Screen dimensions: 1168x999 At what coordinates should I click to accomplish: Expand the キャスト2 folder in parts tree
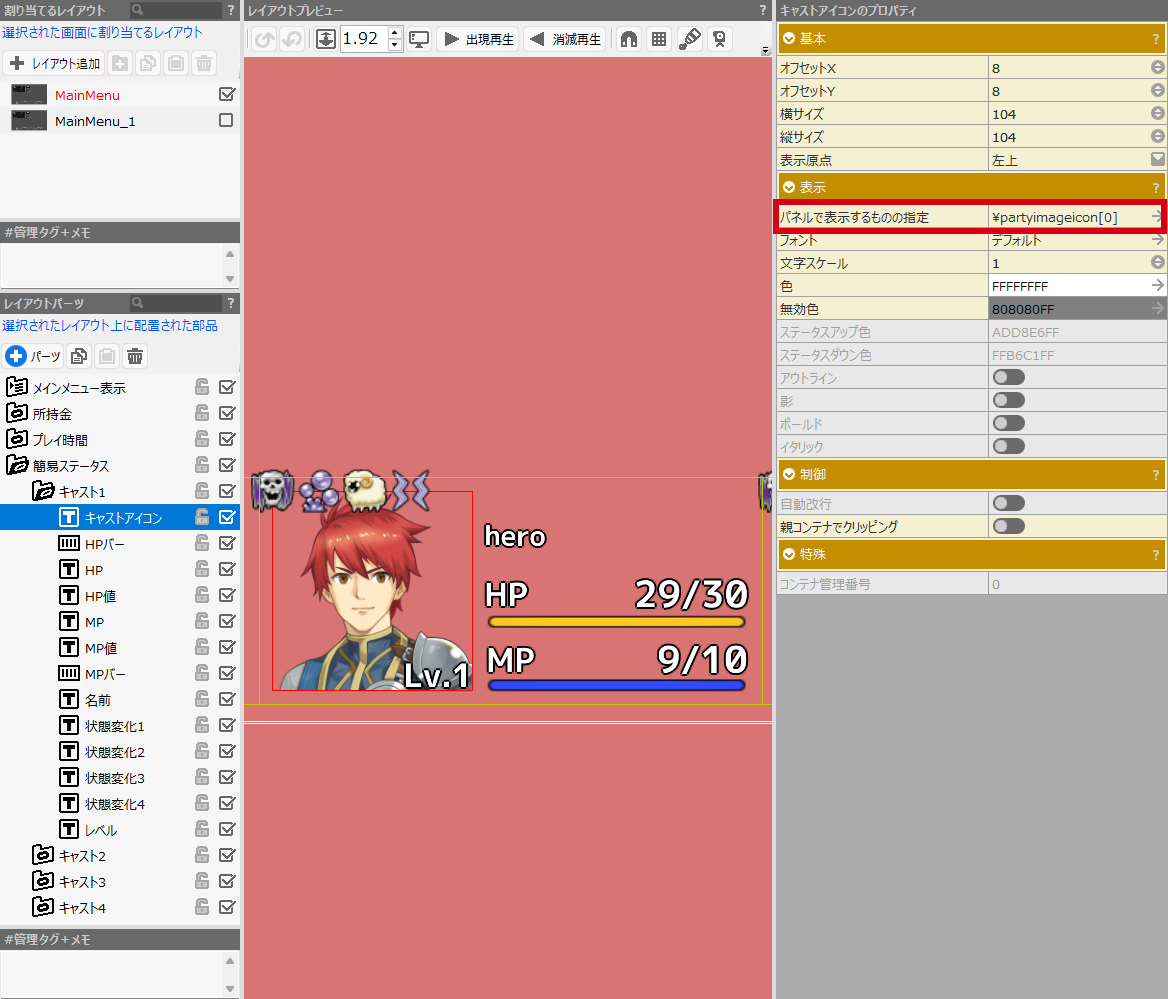point(43,856)
